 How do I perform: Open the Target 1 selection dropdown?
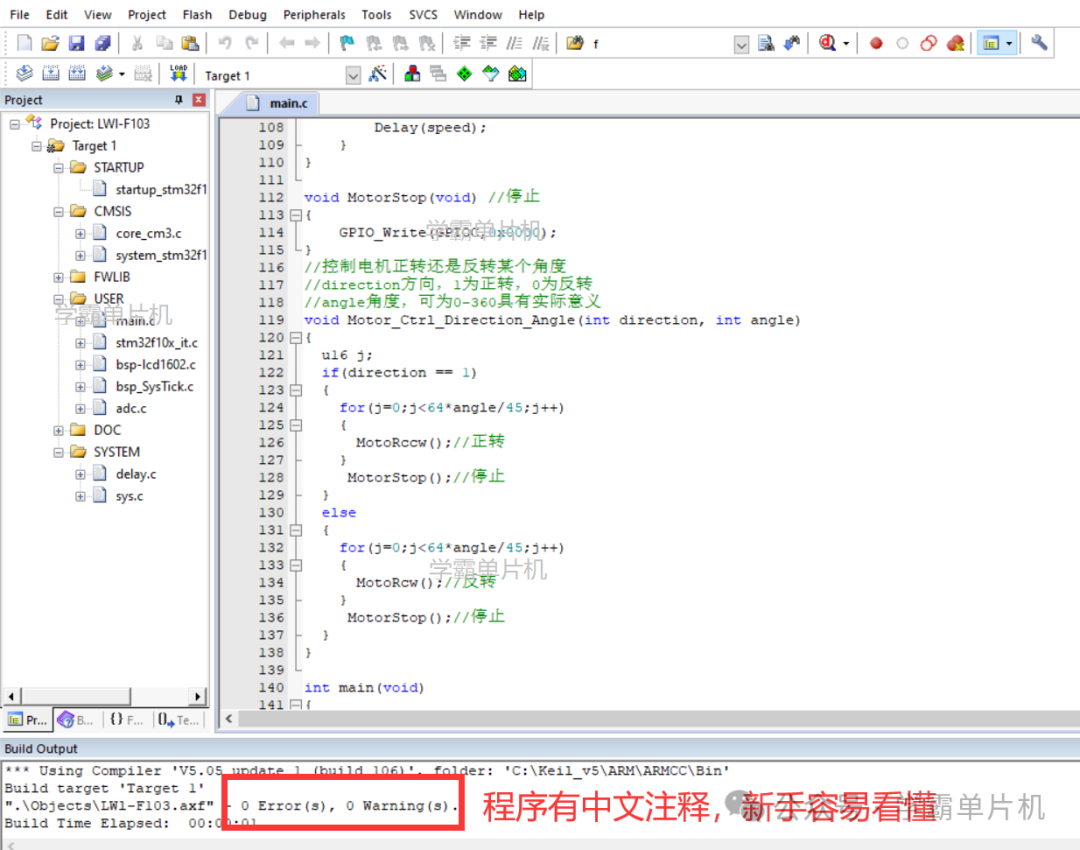coord(355,74)
